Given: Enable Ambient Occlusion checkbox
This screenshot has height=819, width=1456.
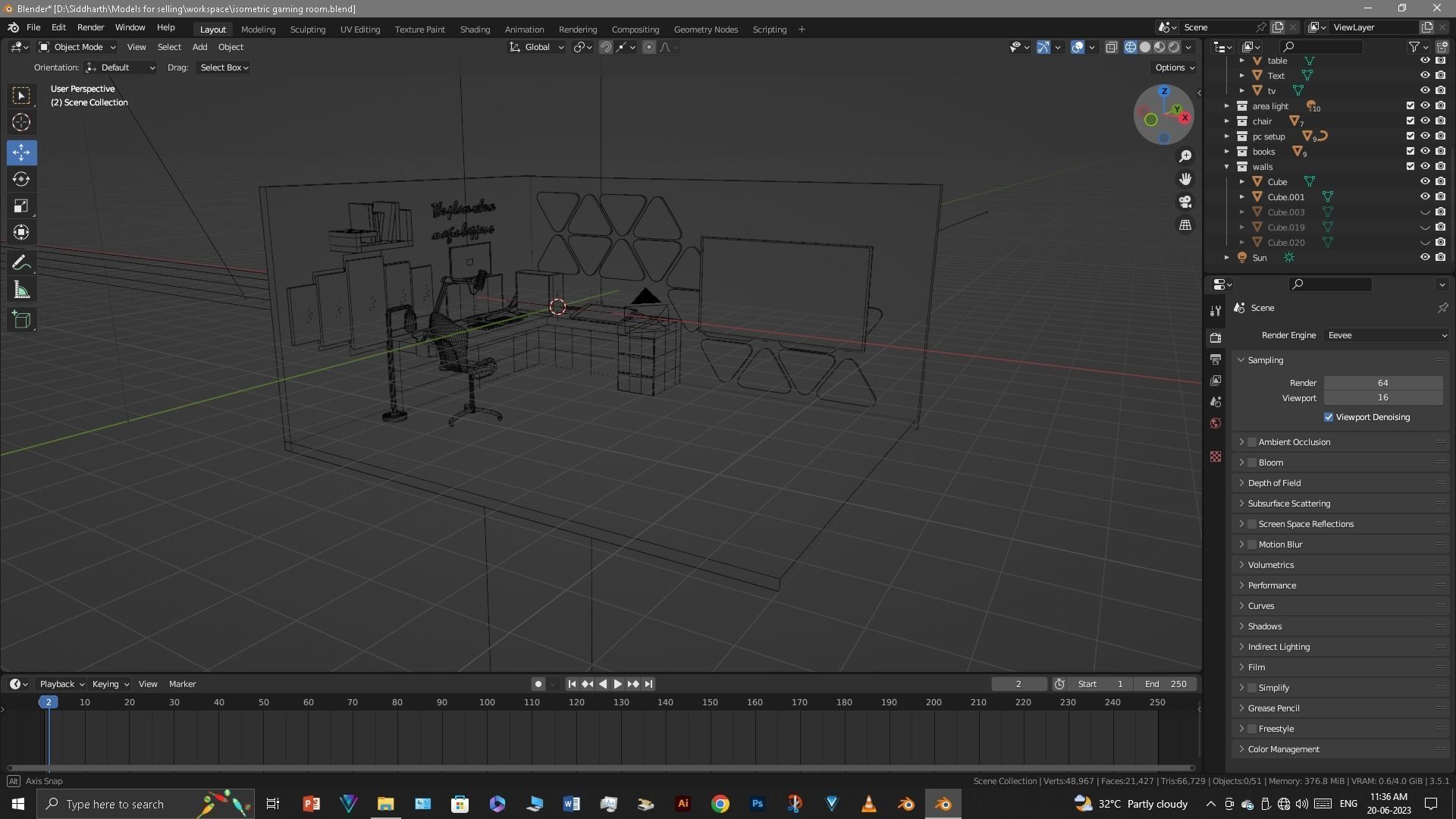Looking at the screenshot, I should point(1252,442).
